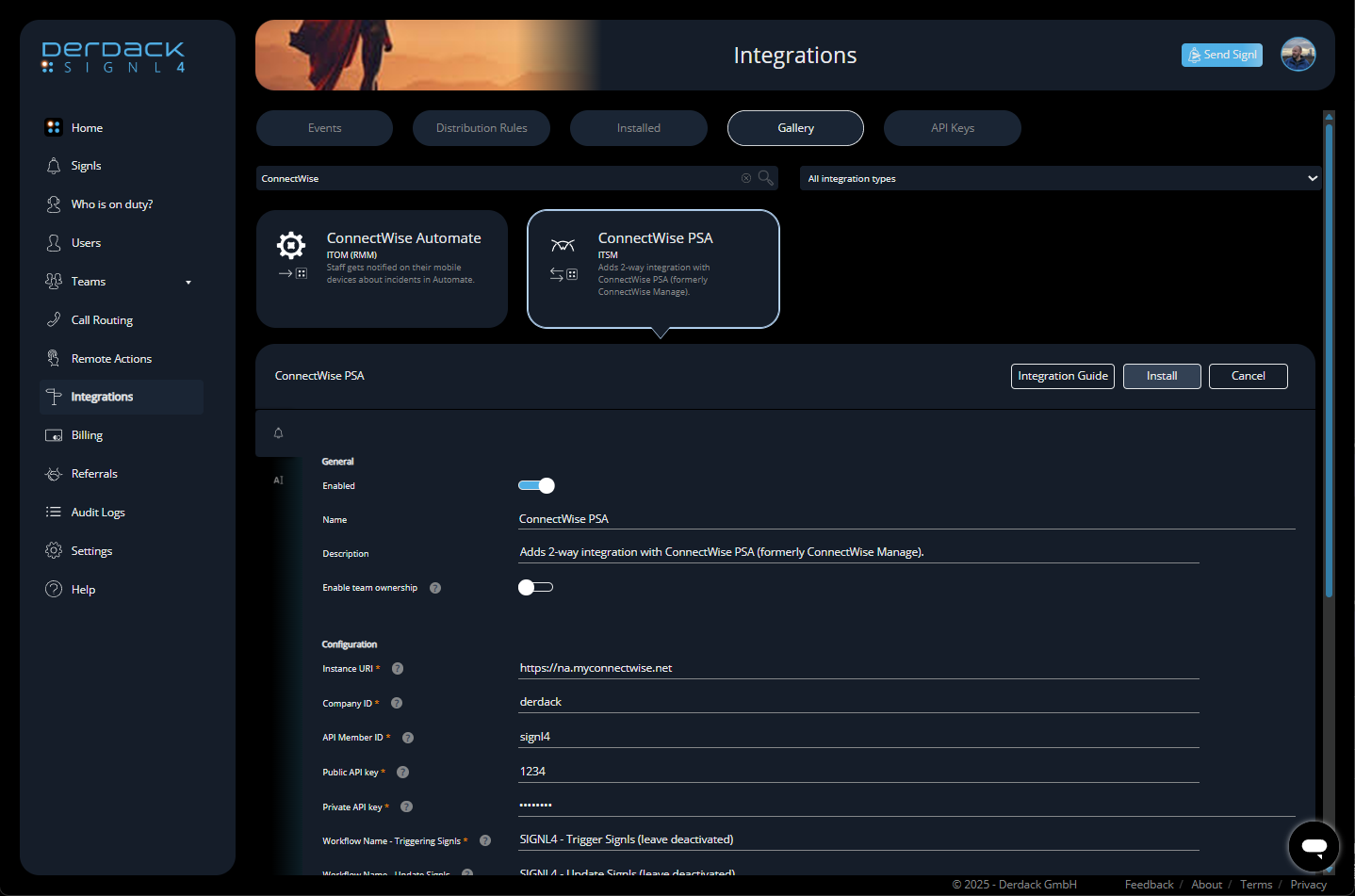
Task: Open the Terms footer link
Action: [x=1256, y=885]
